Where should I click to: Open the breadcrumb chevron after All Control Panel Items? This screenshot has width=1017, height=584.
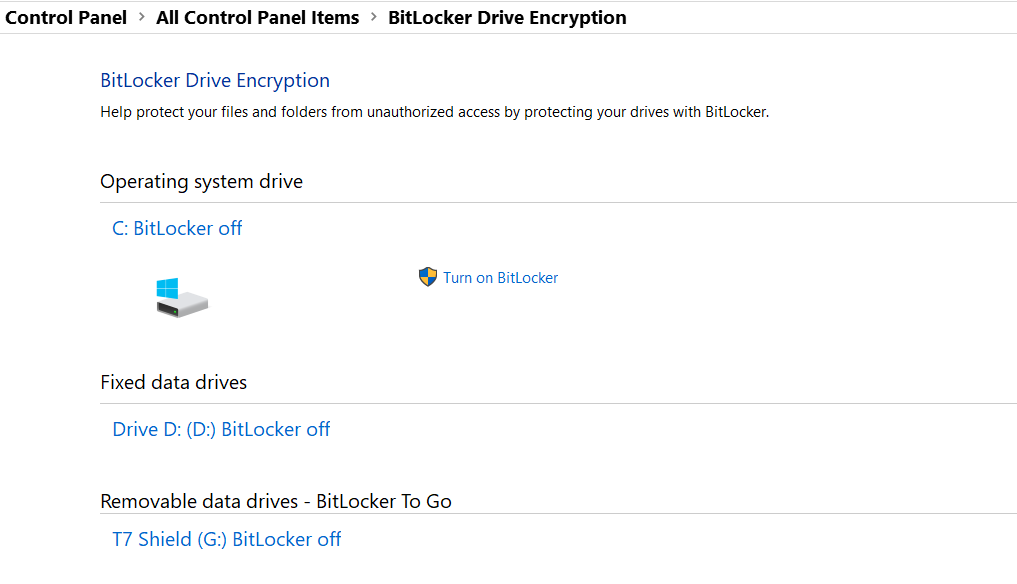click(x=372, y=17)
